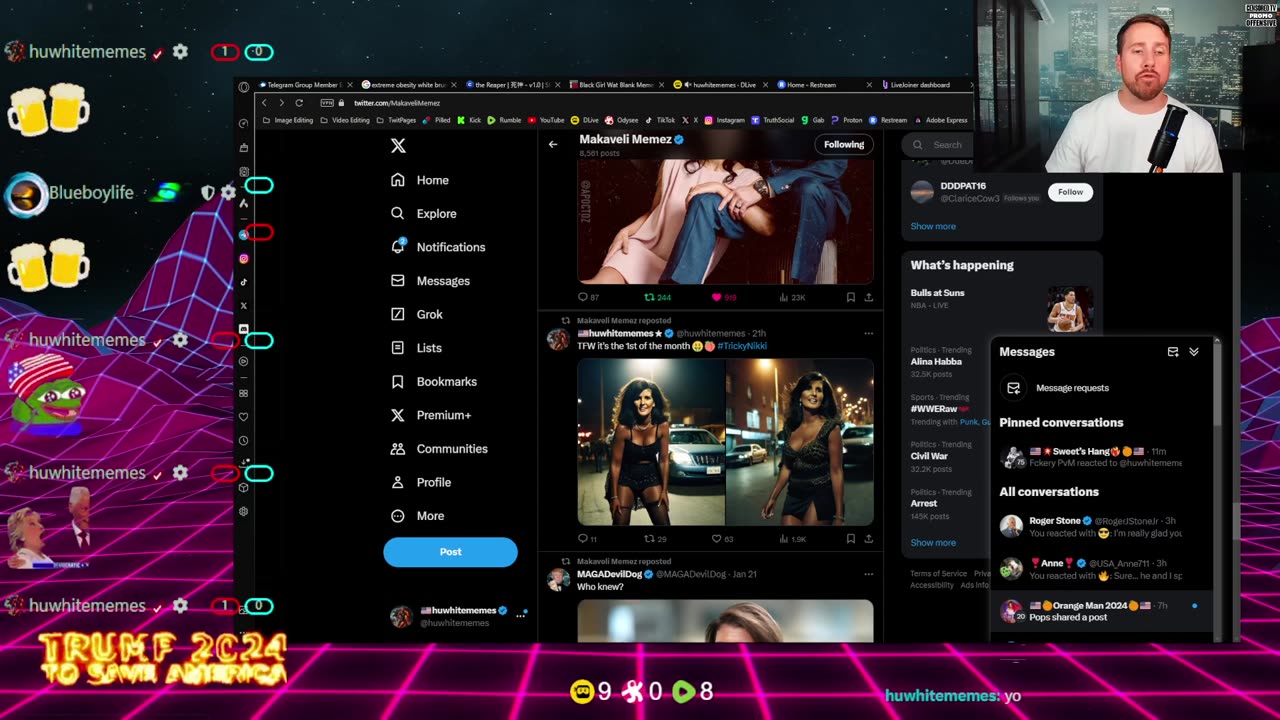Open Message requests envelope icon
The width and height of the screenshot is (1280, 720).
1013,388
